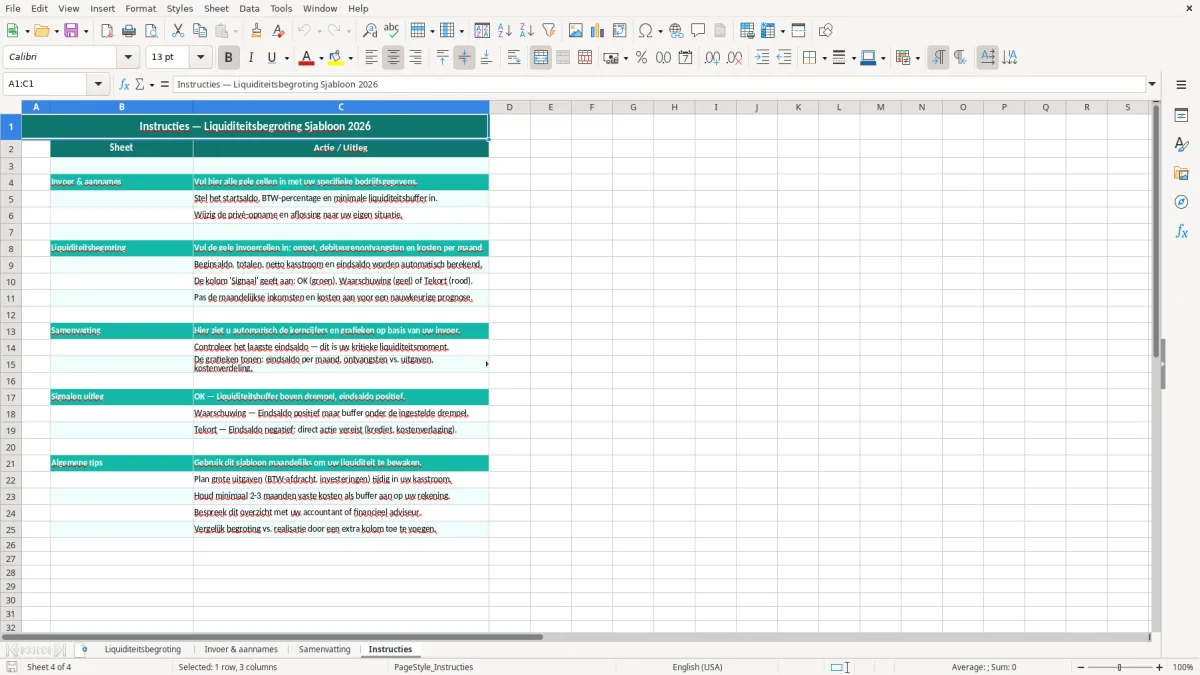Screen dimensions: 1200x675
Task: Sort descending
Action: (527, 31)
